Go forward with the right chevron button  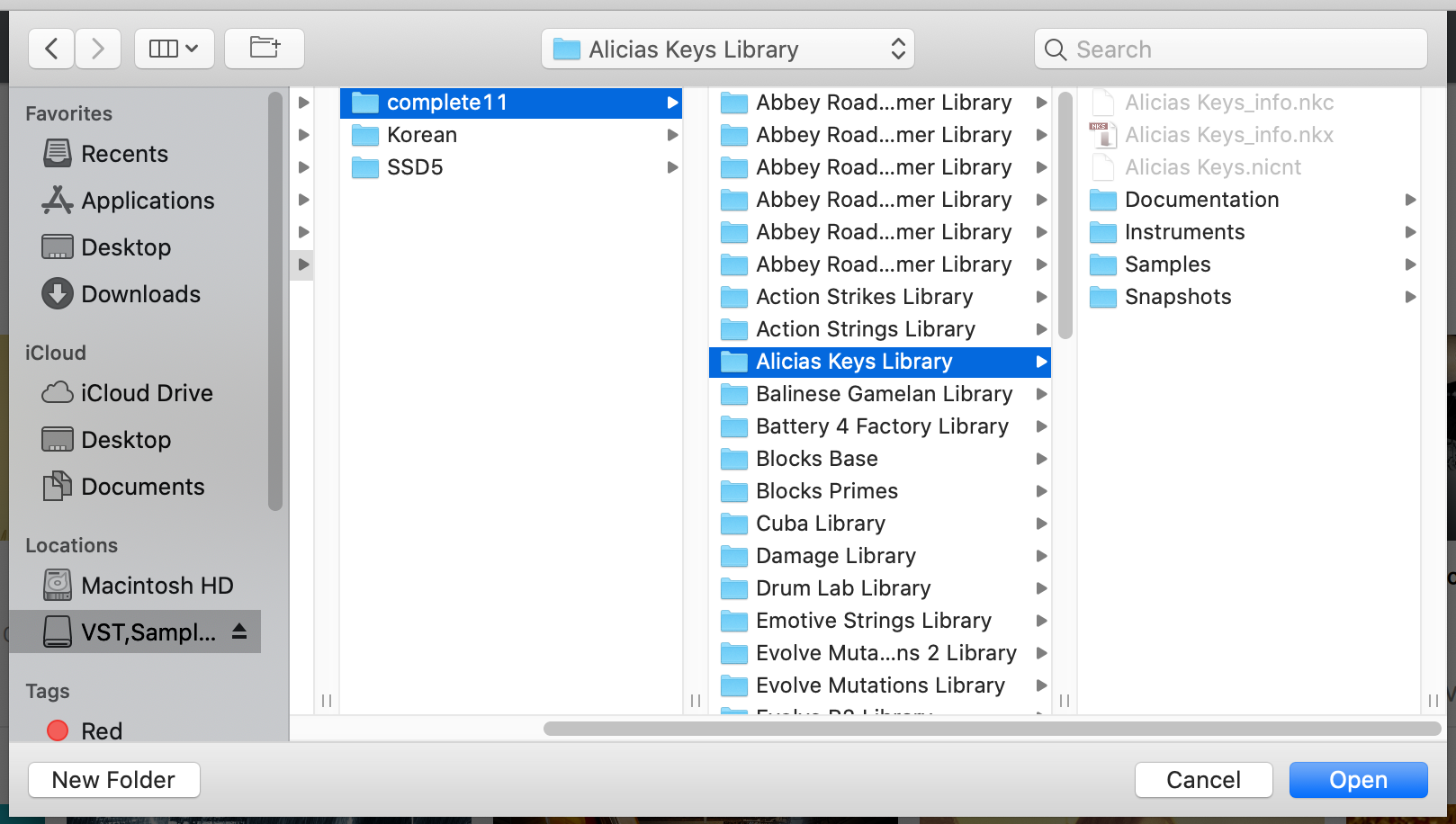tap(98, 49)
